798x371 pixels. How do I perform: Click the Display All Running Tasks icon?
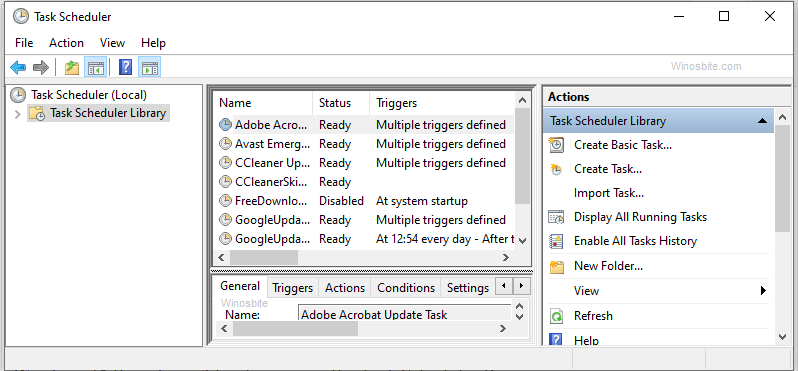[556, 217]
